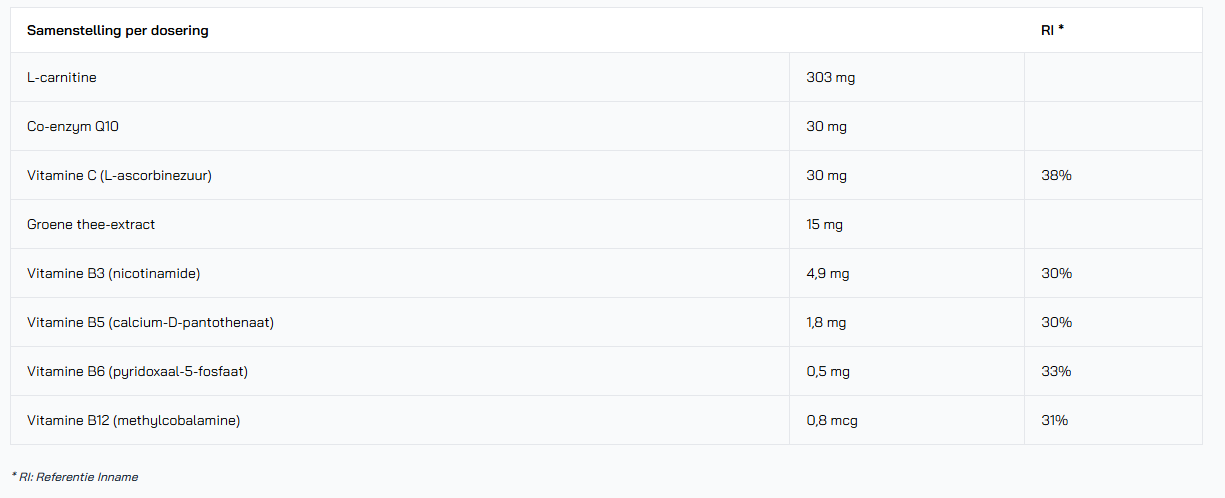The height and width of the screenshot is (498, 1225).
Task: Click Vitamine B12 (methylcobalamine) label
Action: (x=133, y=420)
